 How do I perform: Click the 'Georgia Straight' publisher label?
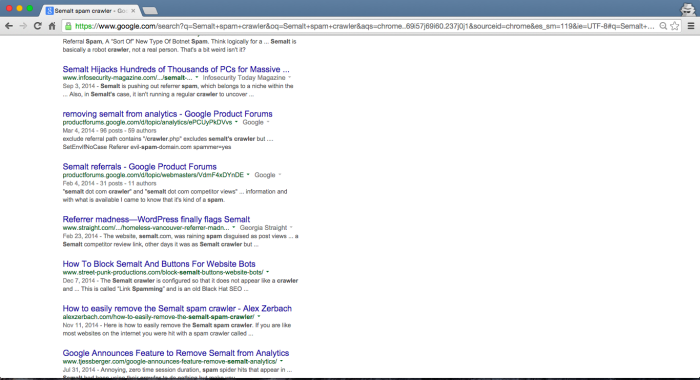tap(263, 228)
